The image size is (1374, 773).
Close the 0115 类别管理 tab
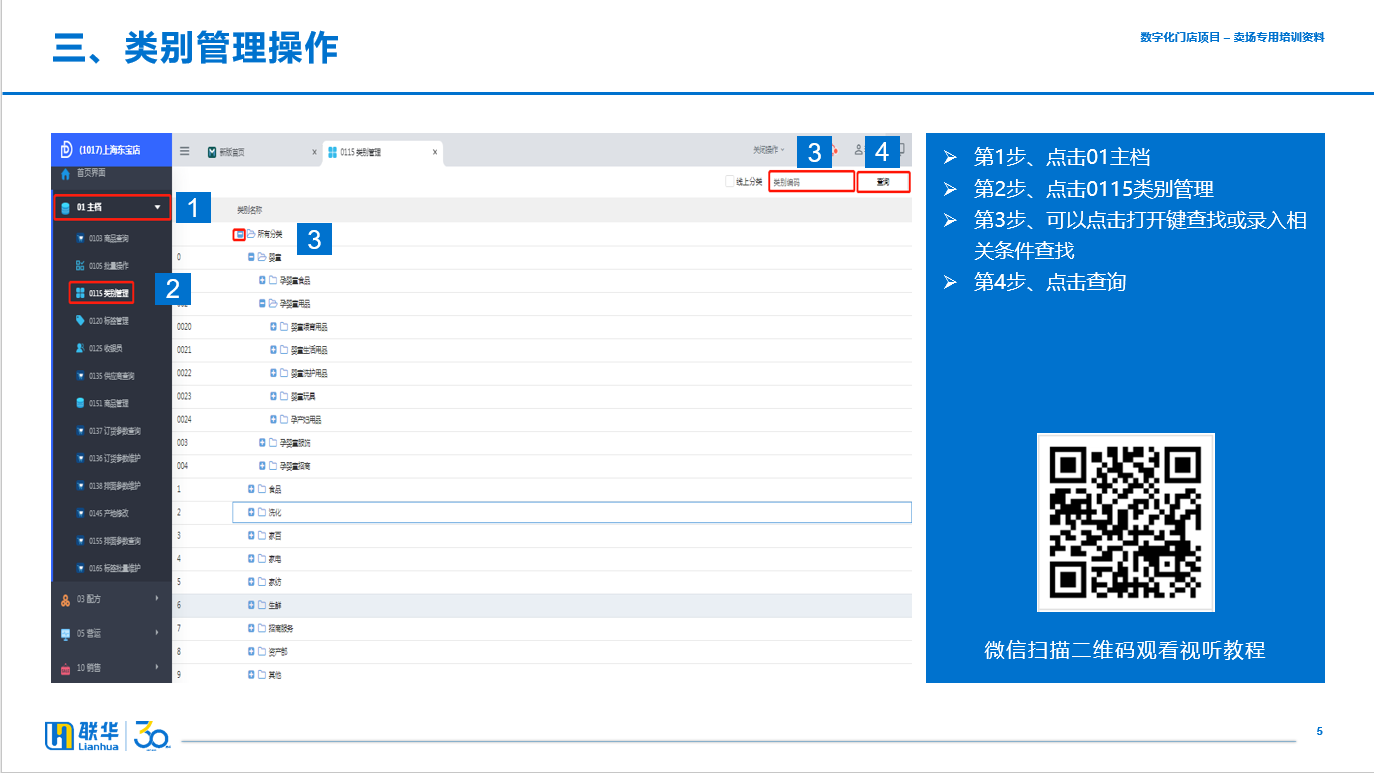435,152
